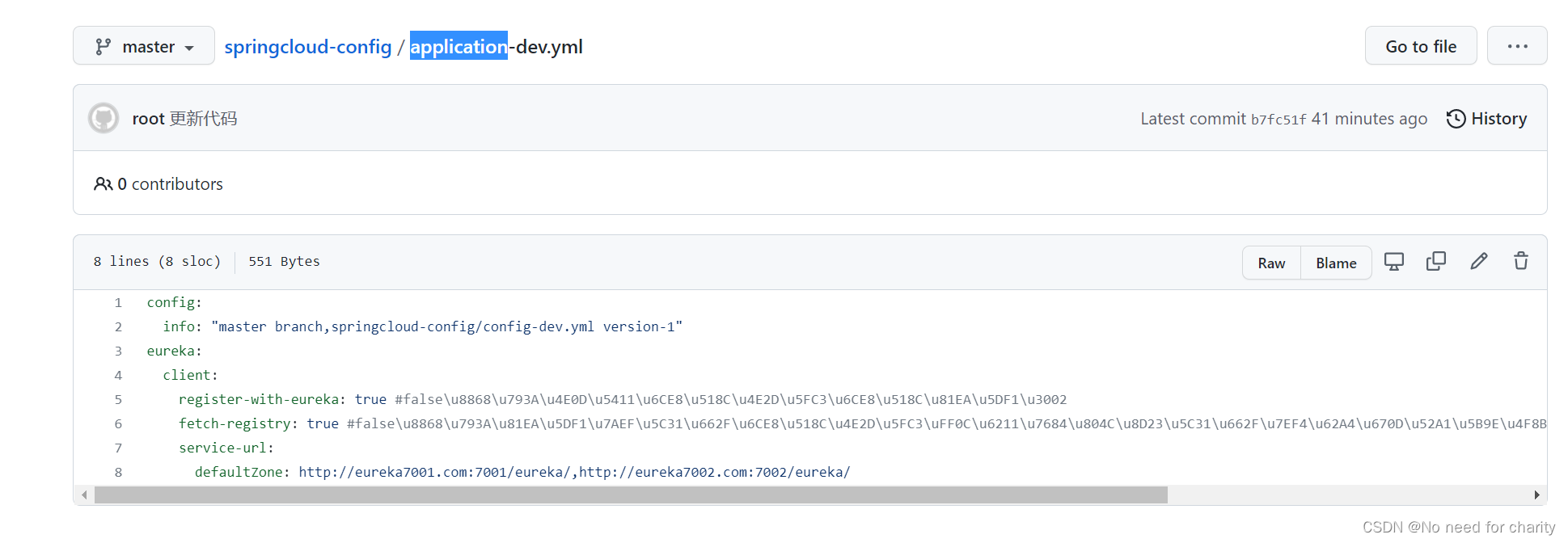Viewport: 1568px width, 543px height.
Task: Click the "551 Bytes" file size text
Action: (x=284, y=261)
